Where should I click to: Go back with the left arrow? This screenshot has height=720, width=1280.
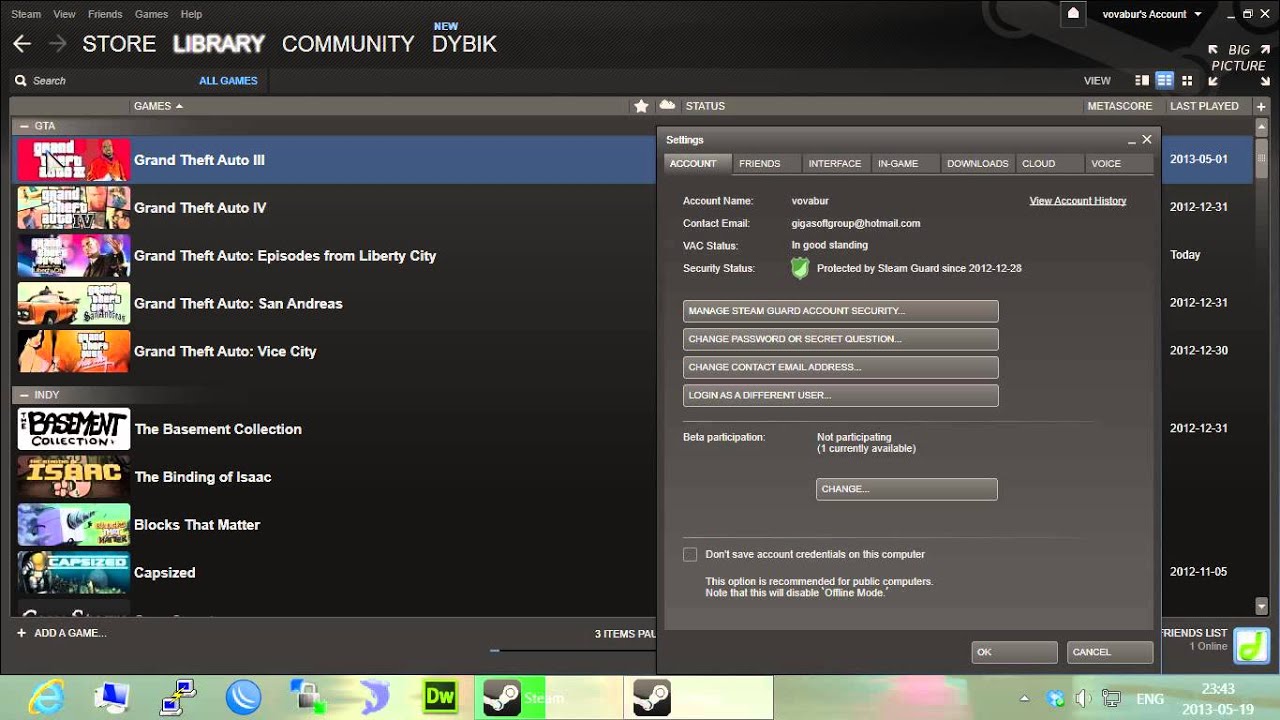tap(22, 44)
